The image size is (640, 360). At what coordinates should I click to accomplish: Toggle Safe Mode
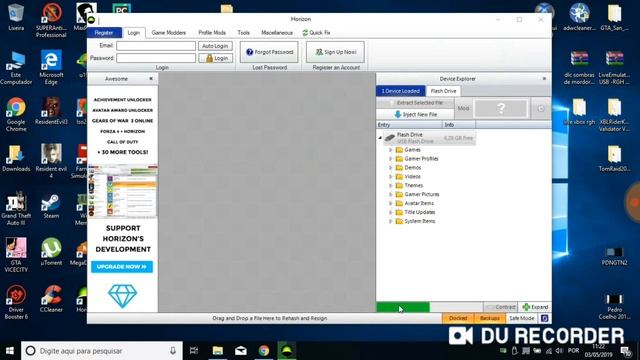(521, 318)
